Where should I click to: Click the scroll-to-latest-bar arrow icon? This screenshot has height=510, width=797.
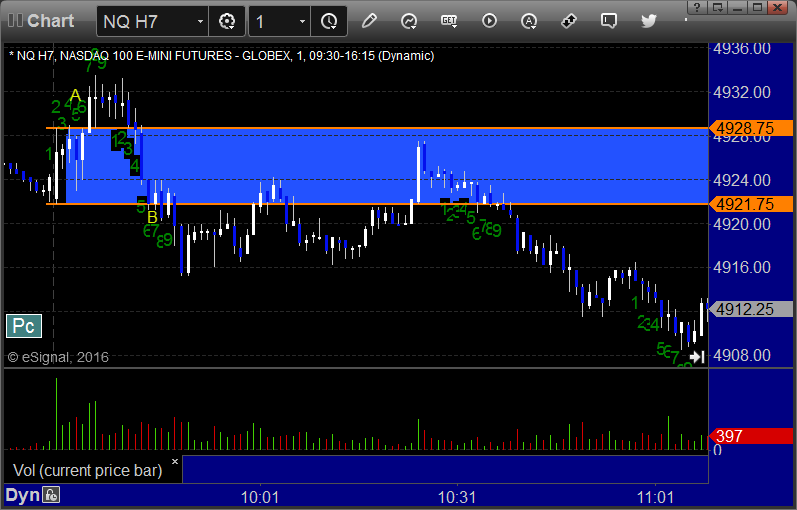[x=697, y=357]
